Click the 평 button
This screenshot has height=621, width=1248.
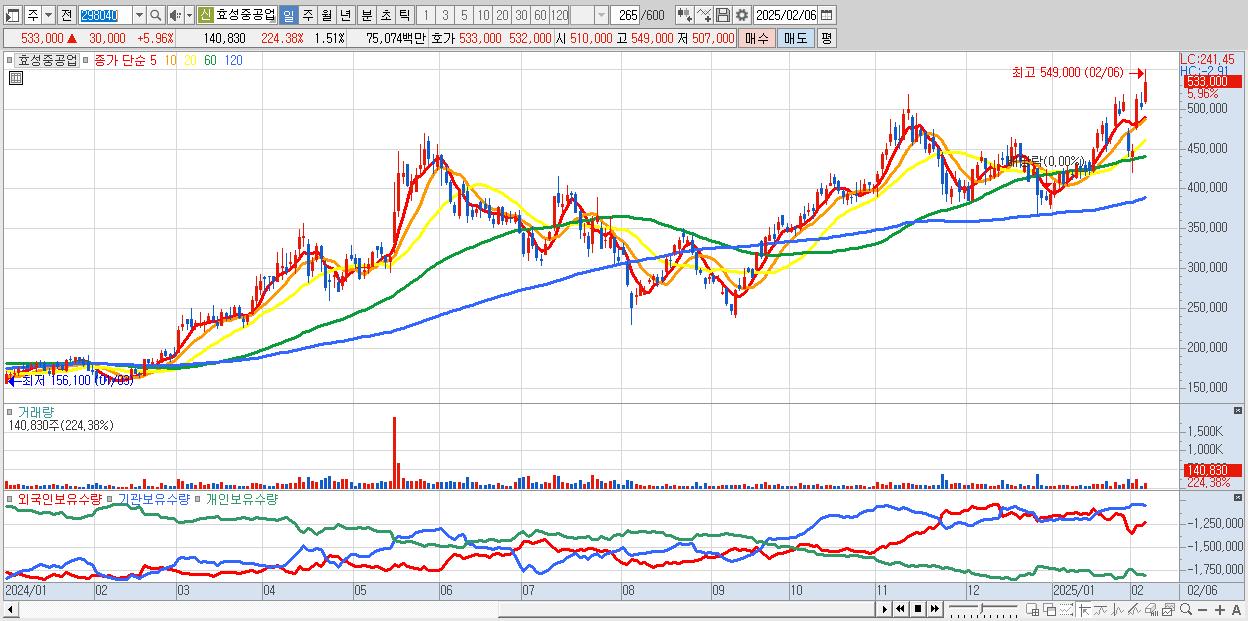pyautogui.click(x=826, y=38)
